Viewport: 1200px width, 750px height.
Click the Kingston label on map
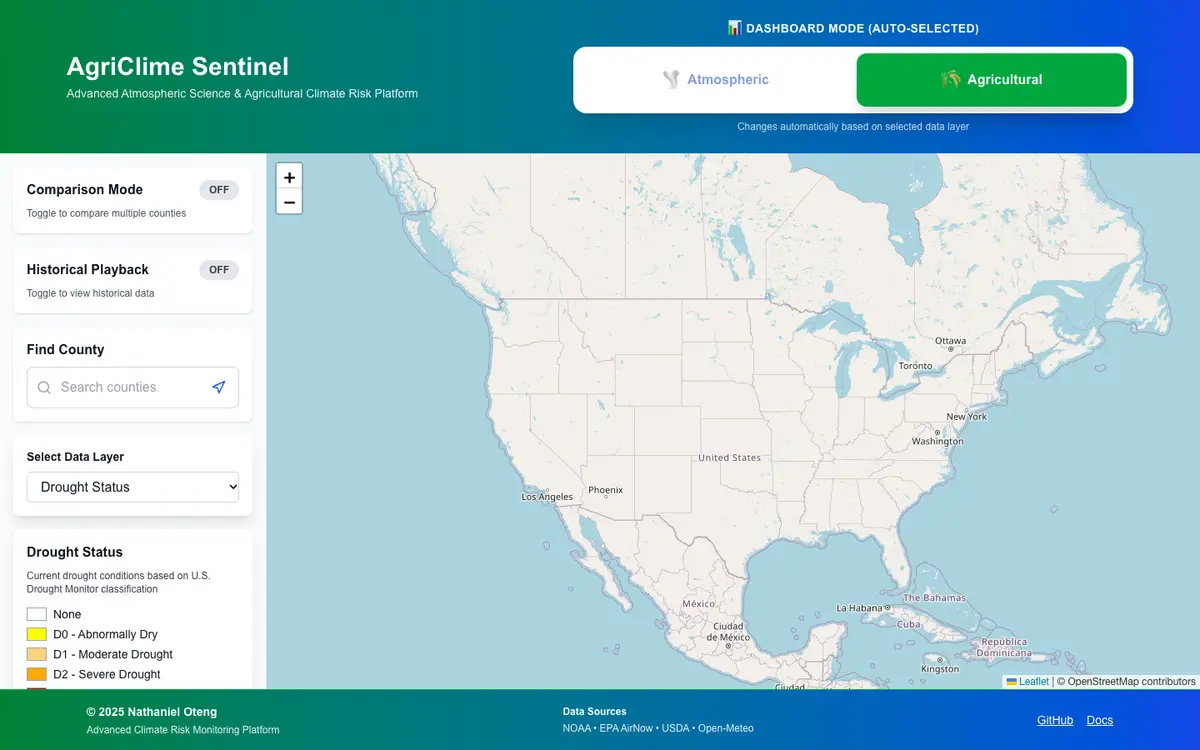[940, 669]
